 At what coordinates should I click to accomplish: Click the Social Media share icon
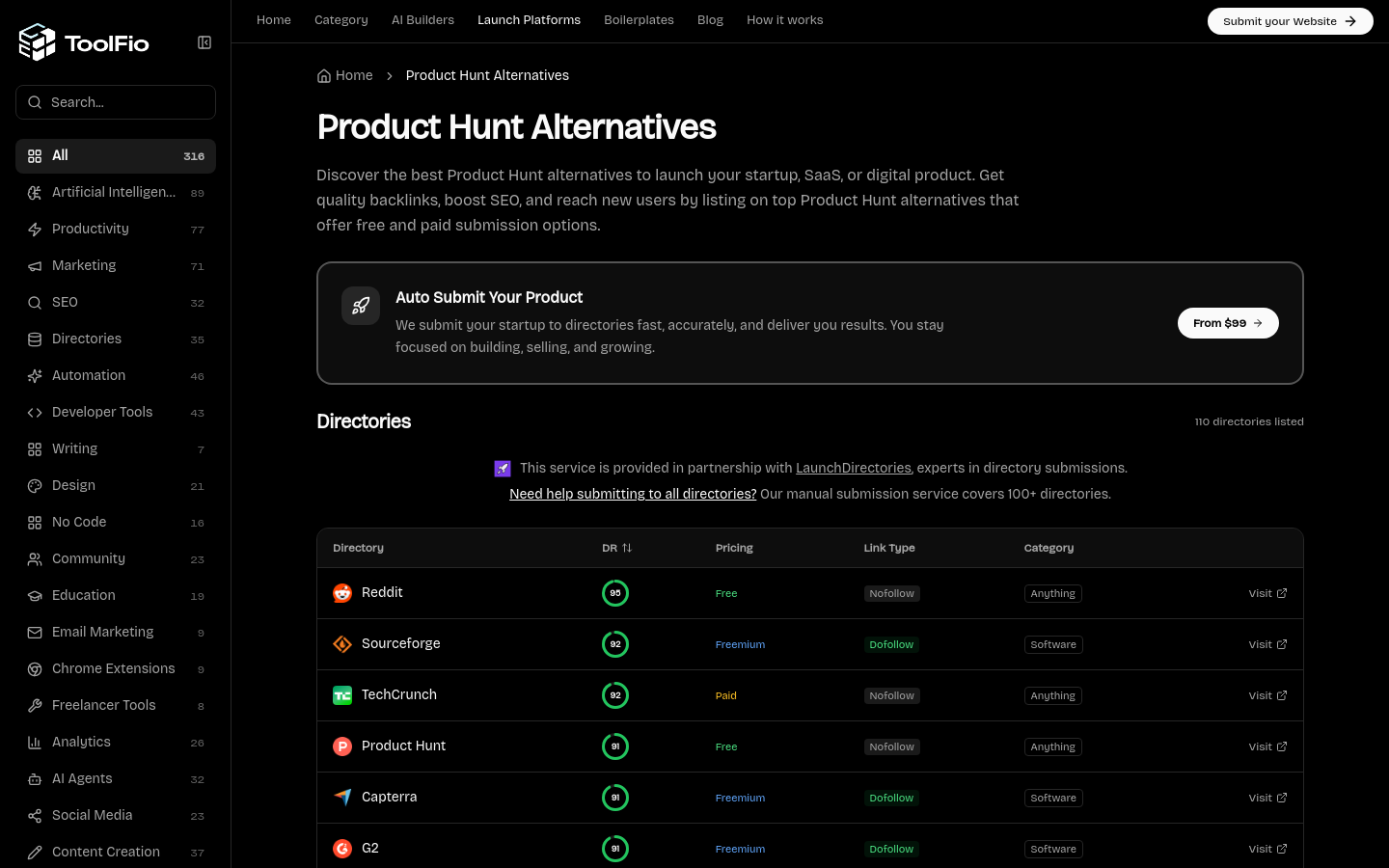(35, 816)
